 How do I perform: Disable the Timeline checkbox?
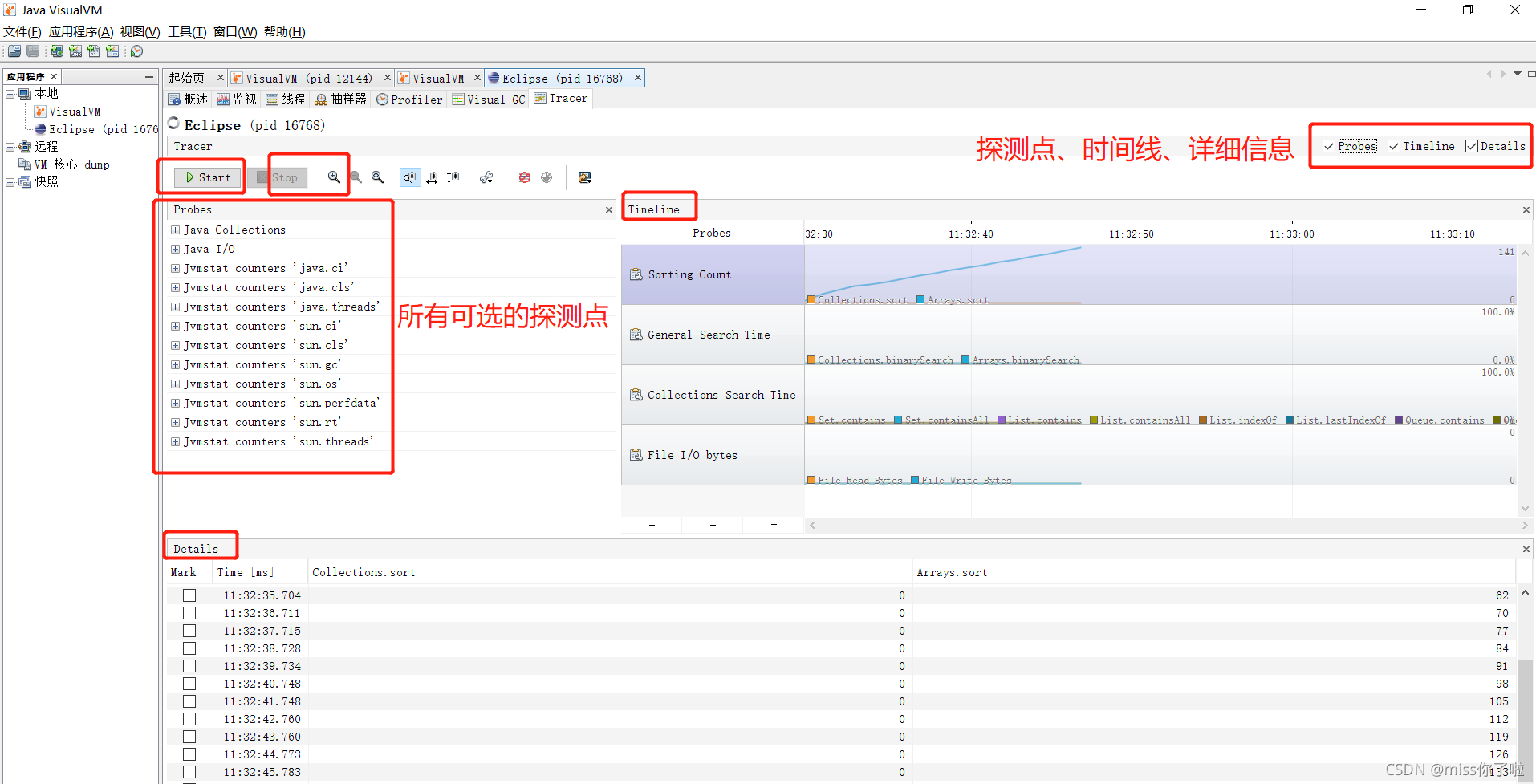(x=1395, y=146)
